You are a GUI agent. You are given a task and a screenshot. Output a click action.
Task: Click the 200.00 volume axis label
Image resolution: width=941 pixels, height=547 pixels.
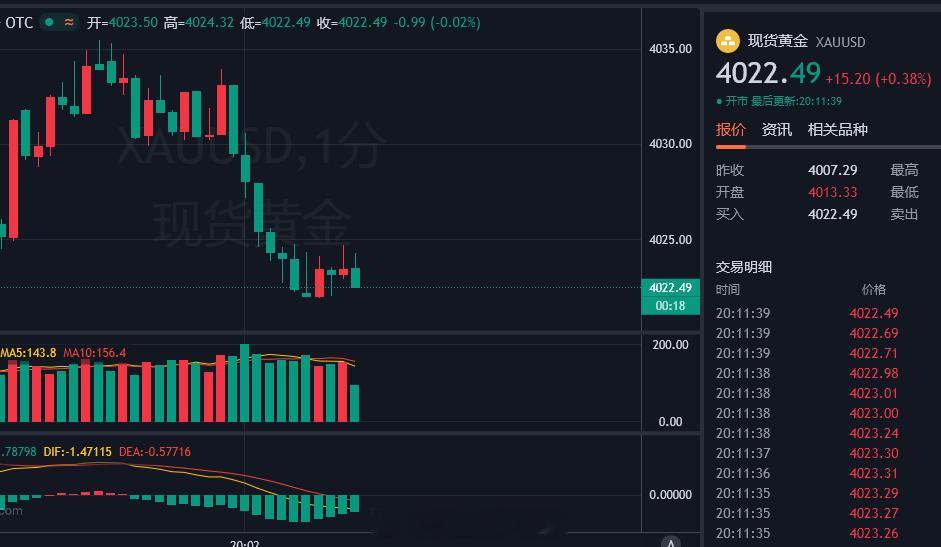click(670, 345)
